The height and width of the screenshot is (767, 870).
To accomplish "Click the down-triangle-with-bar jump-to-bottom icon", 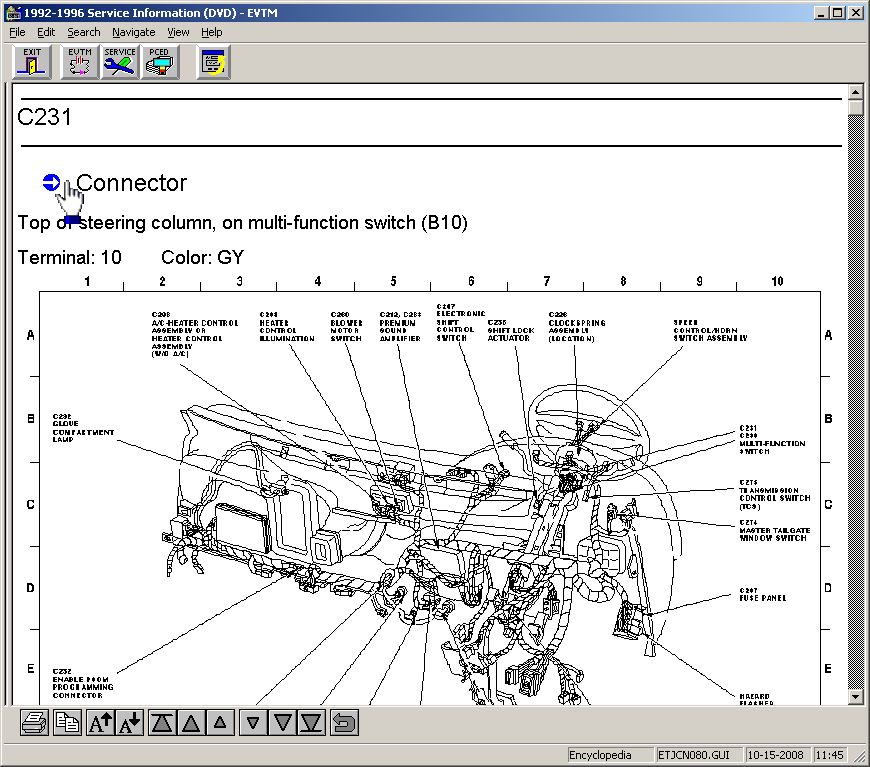I will point(311,723).
